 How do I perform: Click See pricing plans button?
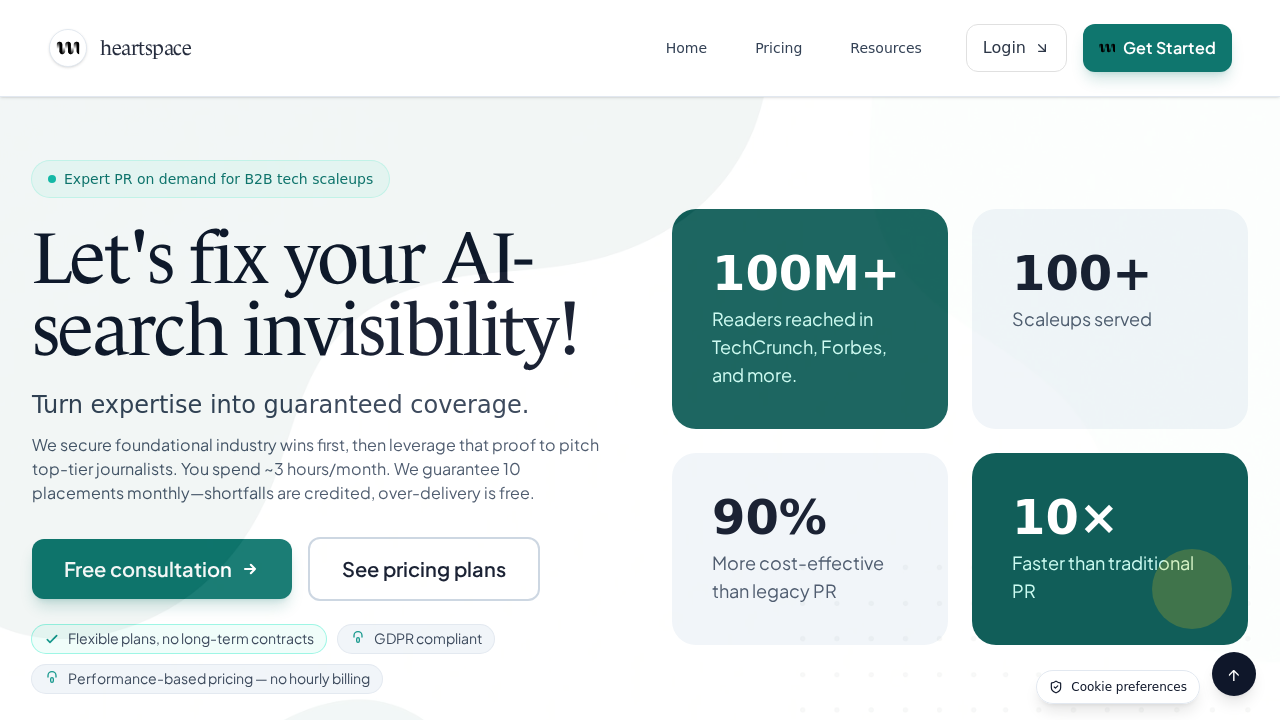point(424,569)
